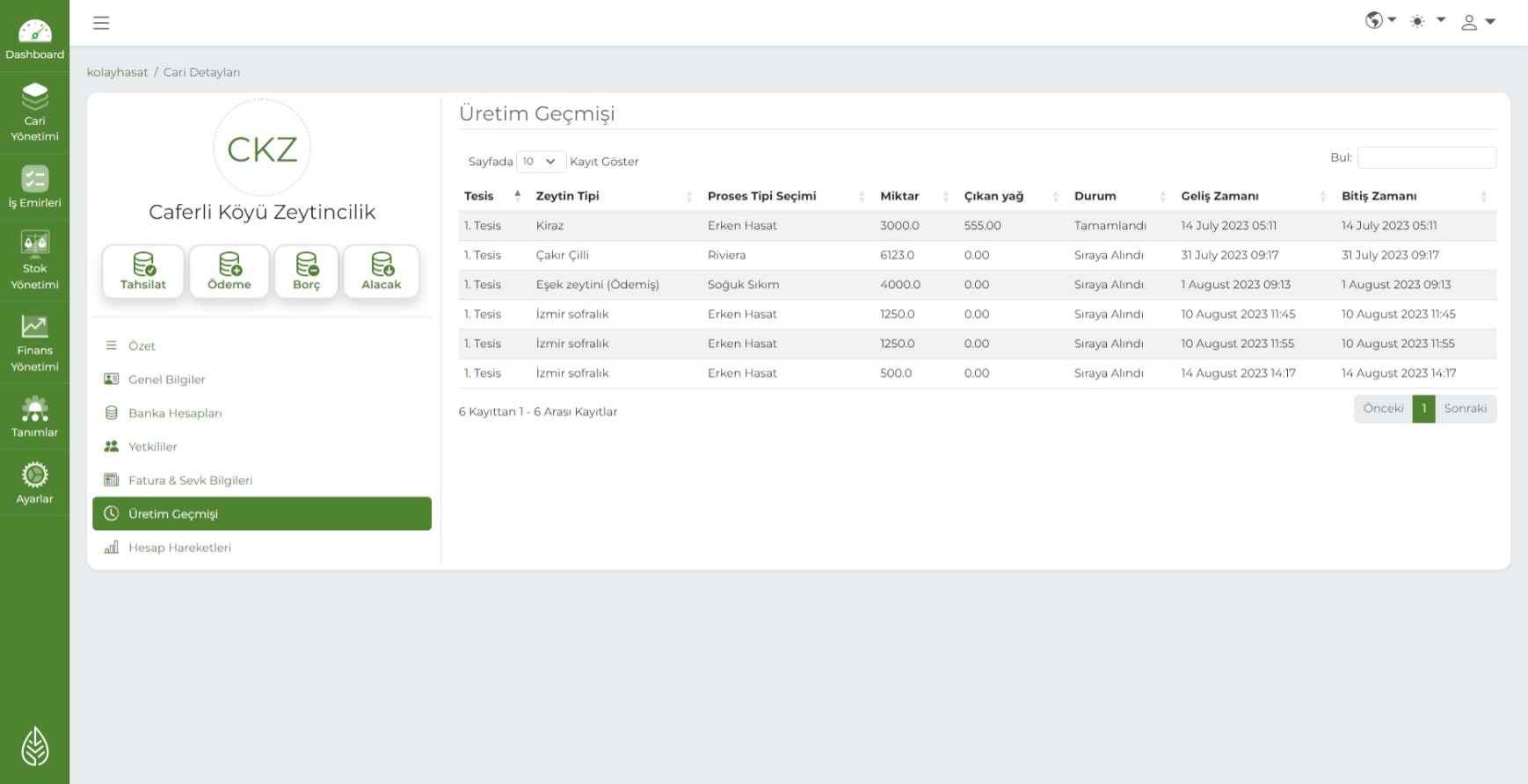Click the Cari Detayları breadcrumb
Viewport: 1528px width, 784px height.
pyautogui.click(x=201, y=72)
